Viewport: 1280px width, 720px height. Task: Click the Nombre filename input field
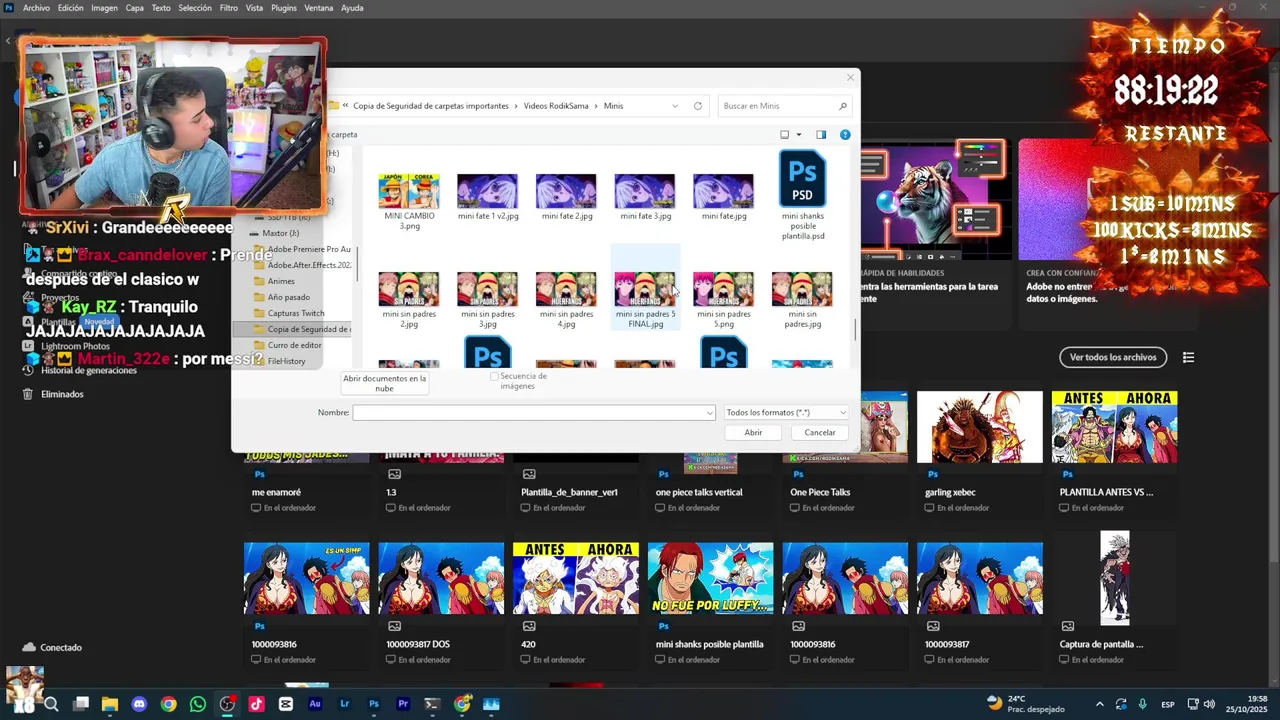pyautogui.click(x=534, y=413)
